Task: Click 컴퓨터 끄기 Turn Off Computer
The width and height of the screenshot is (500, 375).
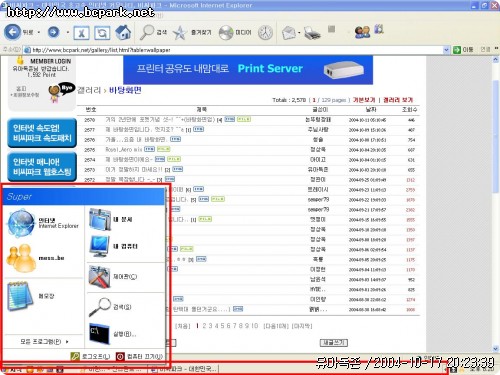Action: click(x=140, y=356)
